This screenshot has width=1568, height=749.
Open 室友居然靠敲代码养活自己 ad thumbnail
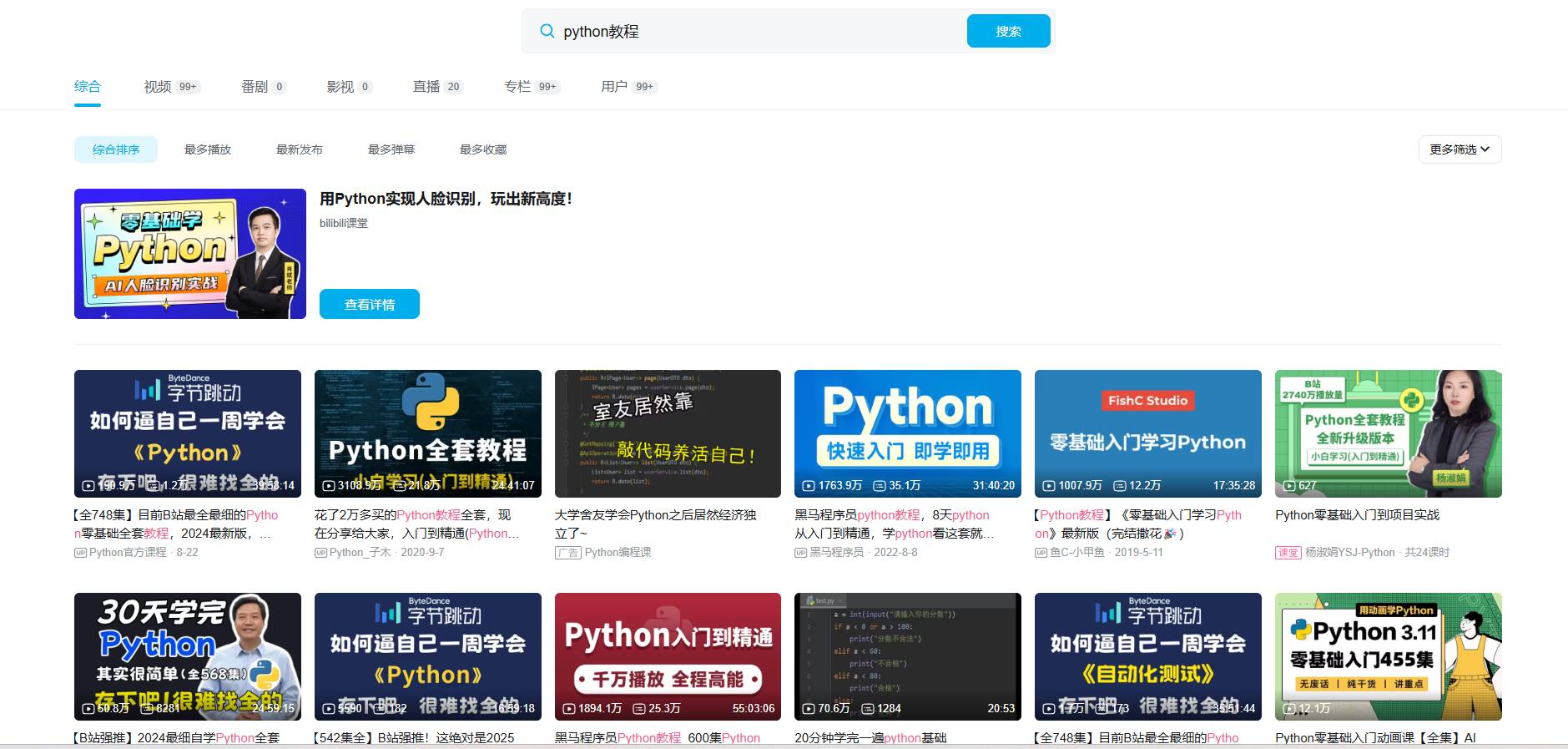point(668,433)
